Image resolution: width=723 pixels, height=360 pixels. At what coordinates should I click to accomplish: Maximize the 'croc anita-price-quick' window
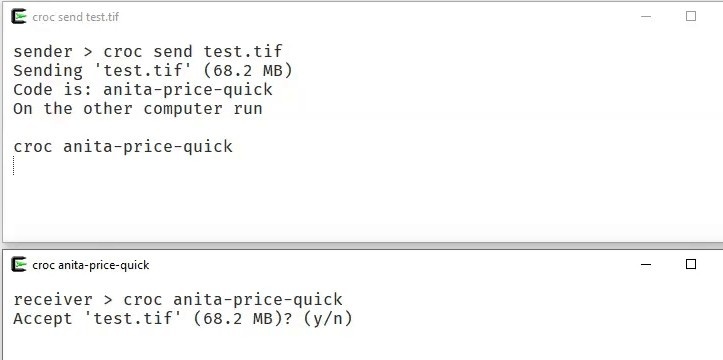point(690,264)
